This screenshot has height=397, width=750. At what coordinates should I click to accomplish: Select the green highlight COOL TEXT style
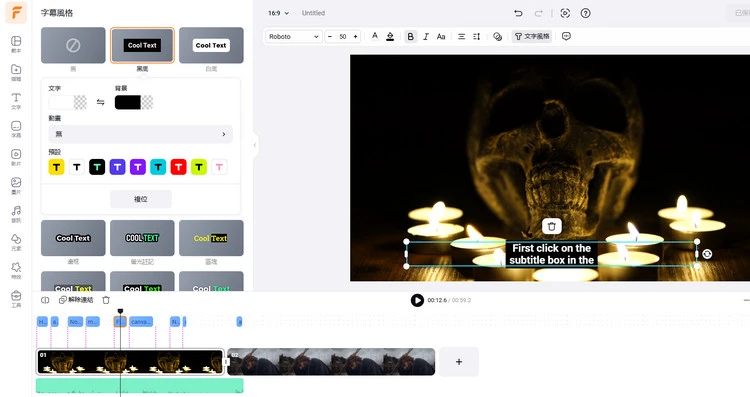click(x=142, y=238)
